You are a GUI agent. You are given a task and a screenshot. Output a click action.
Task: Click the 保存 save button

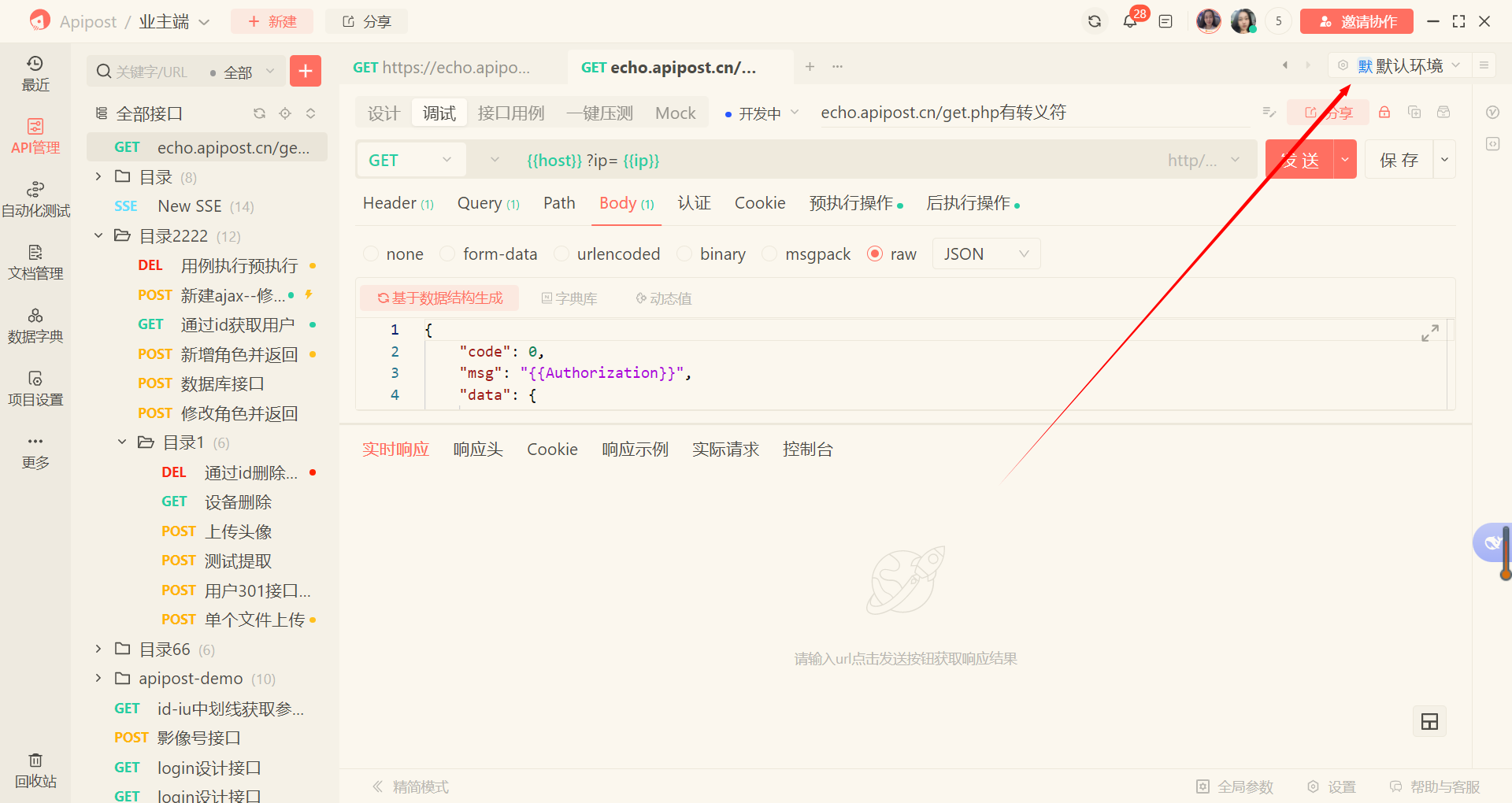coord(1399,160)
